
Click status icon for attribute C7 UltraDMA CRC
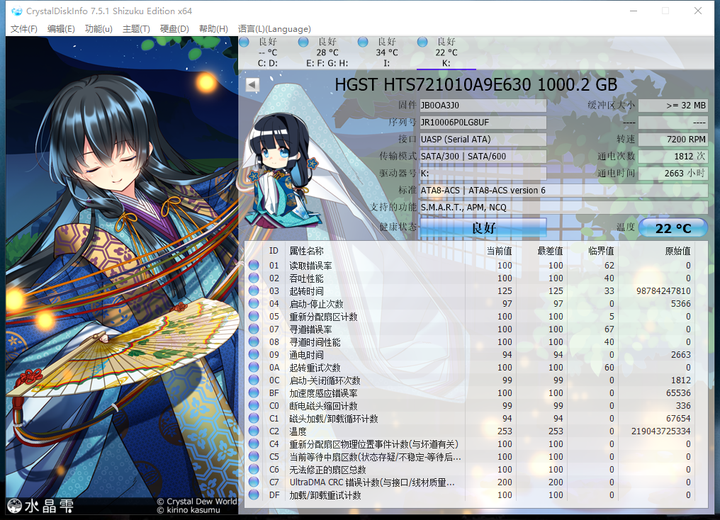pos(254,482)
